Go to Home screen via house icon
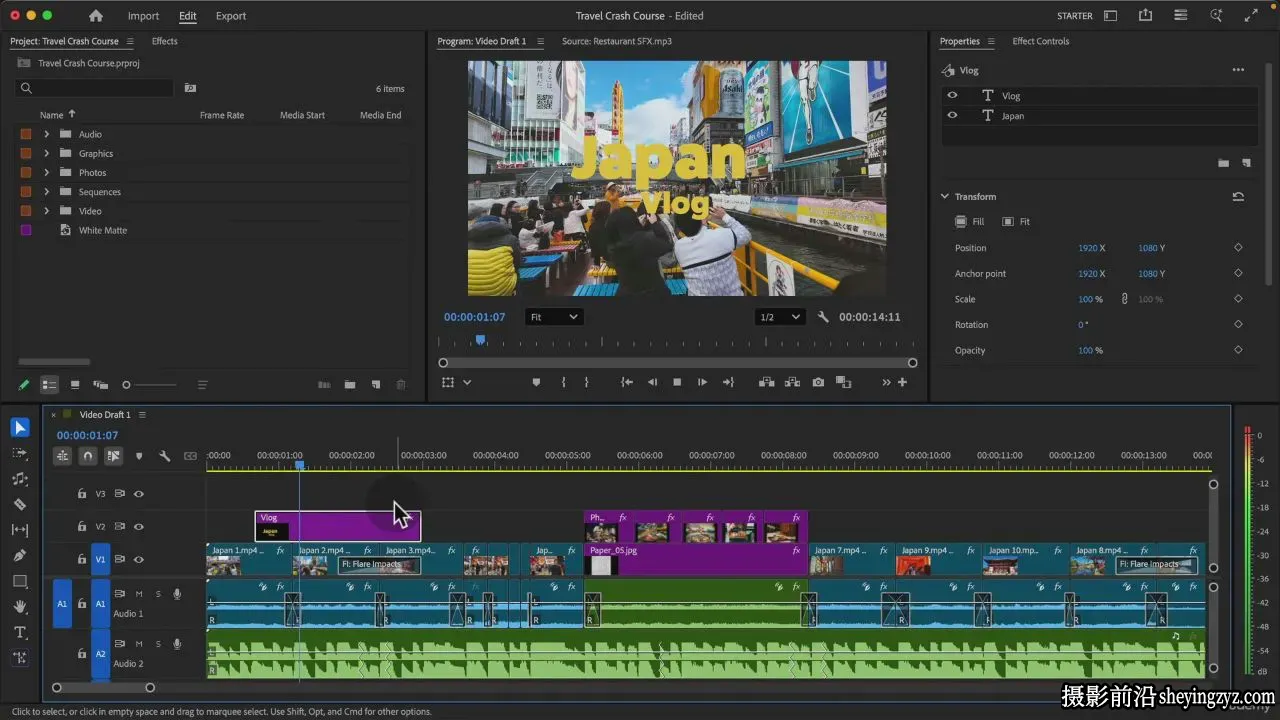Screen dimensions: 1280x720 tap(96, 16)
